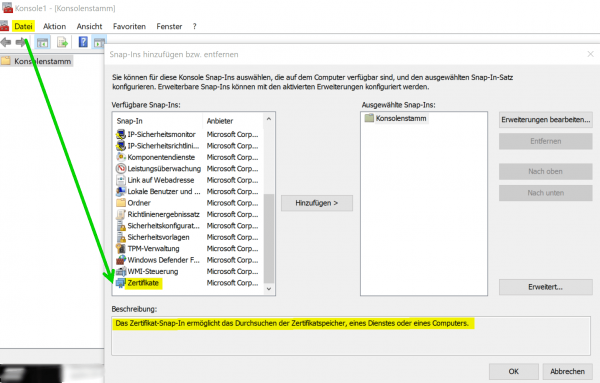Click Erweiterungen bearbeiten button
Image resolution: width=600 pixels, height=383 pixels.
(x=546, y=120)
